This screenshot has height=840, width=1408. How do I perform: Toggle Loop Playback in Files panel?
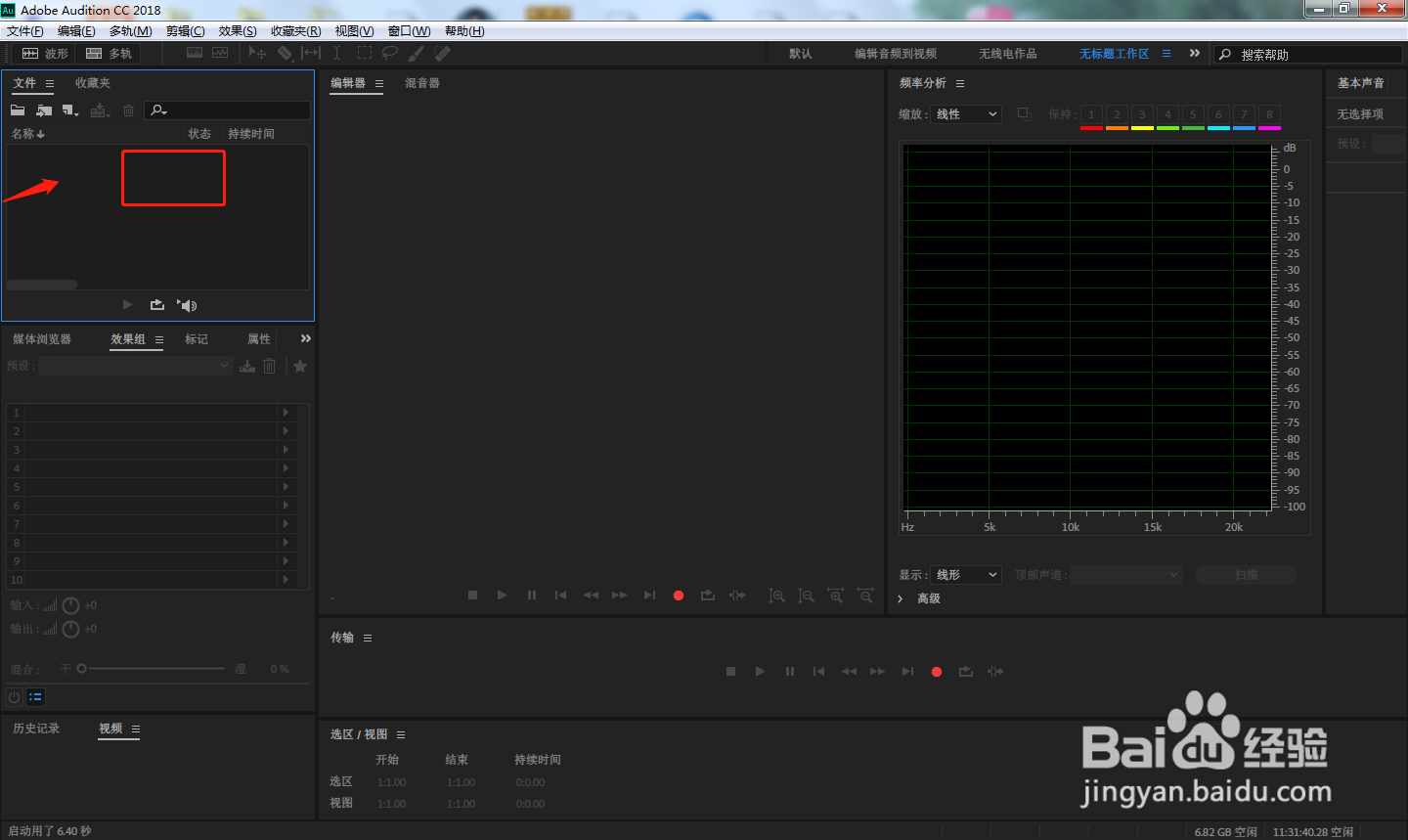[157, 305]
